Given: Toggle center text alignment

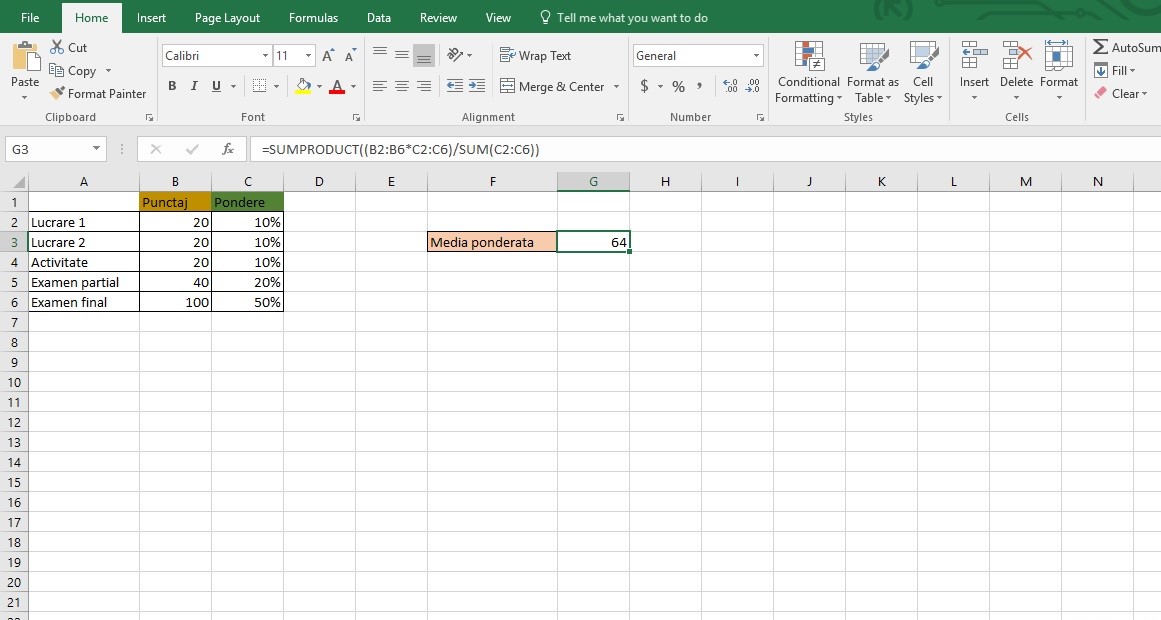Looking at the screenshot, I should point(401,87).
